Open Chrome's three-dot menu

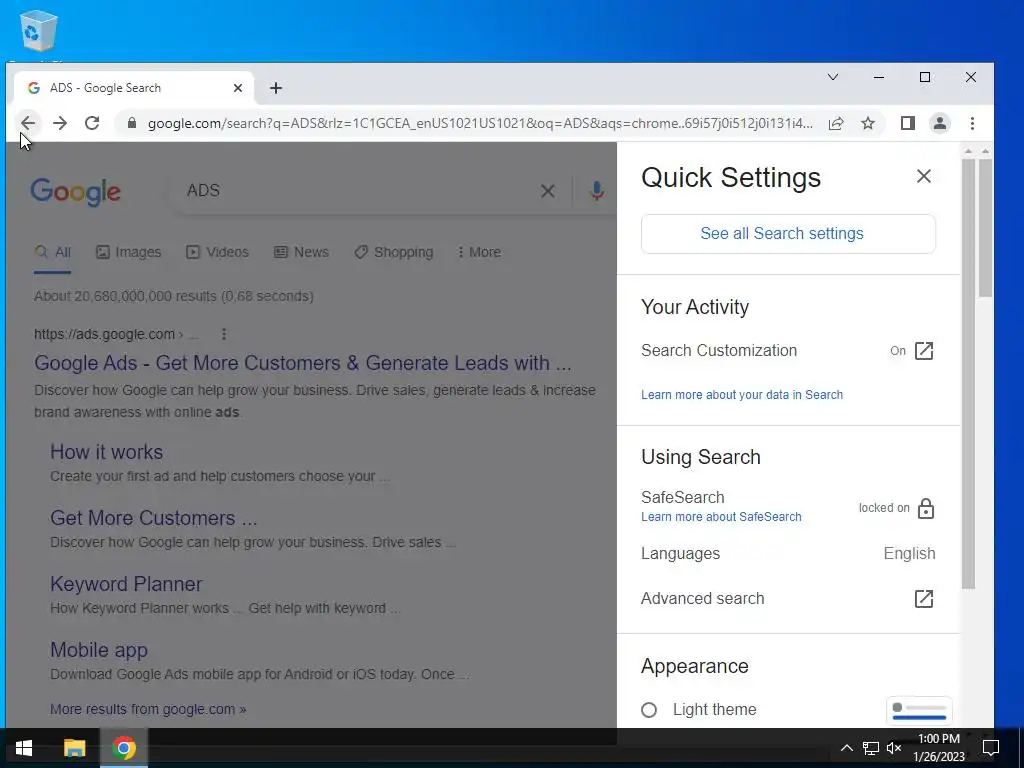pyautogui.click(x=972, y=123)
